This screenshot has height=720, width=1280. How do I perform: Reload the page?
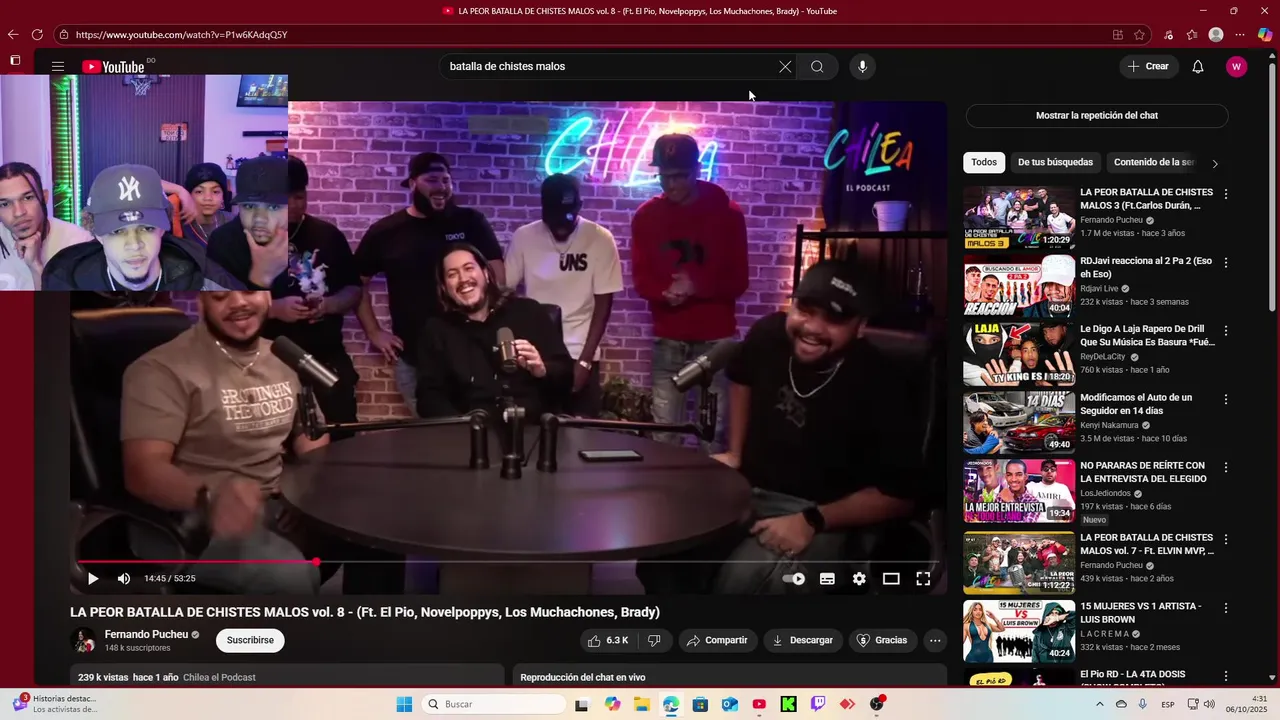(38, 35)
